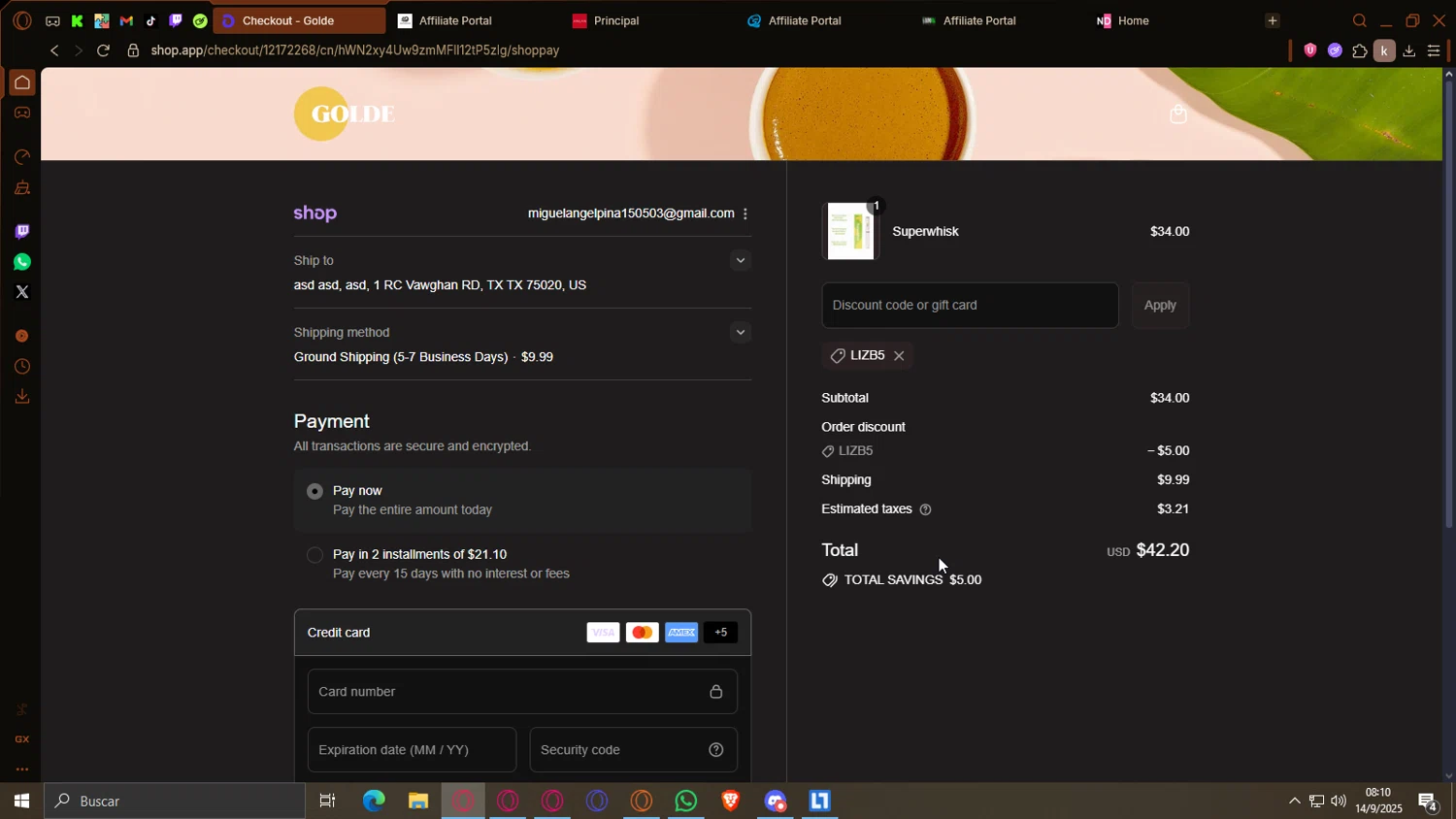
Task: Switch to the Principal tab
Action: click(x=649, y=20)
